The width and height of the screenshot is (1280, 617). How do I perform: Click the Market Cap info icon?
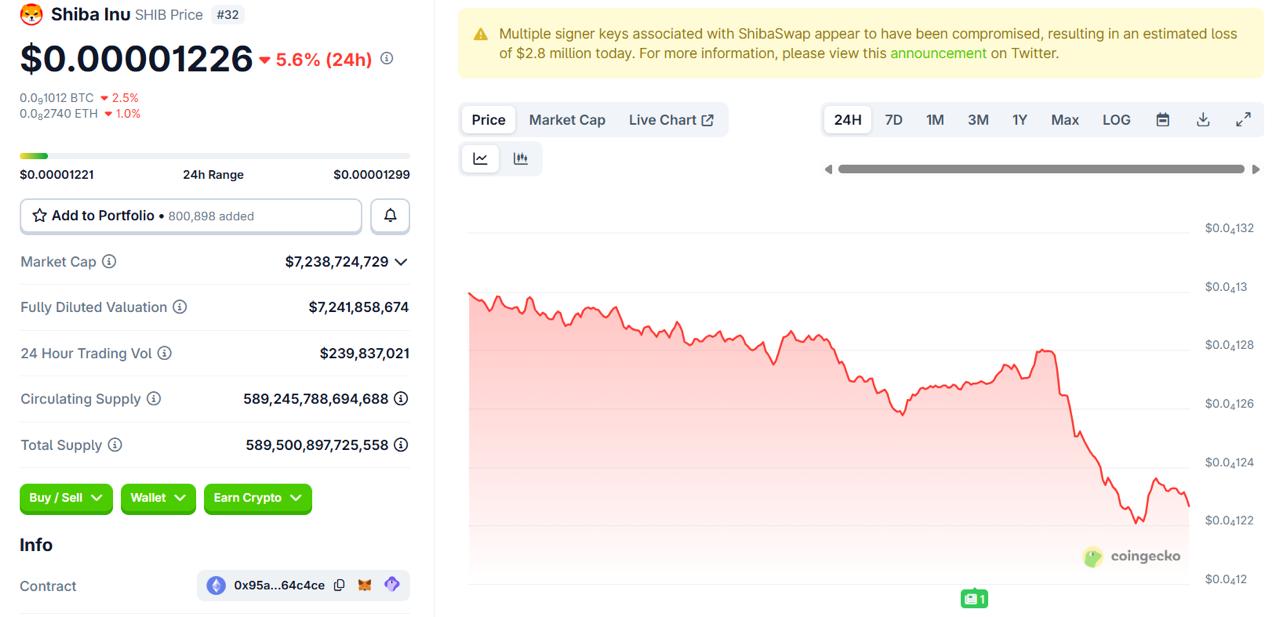[109, 262]
